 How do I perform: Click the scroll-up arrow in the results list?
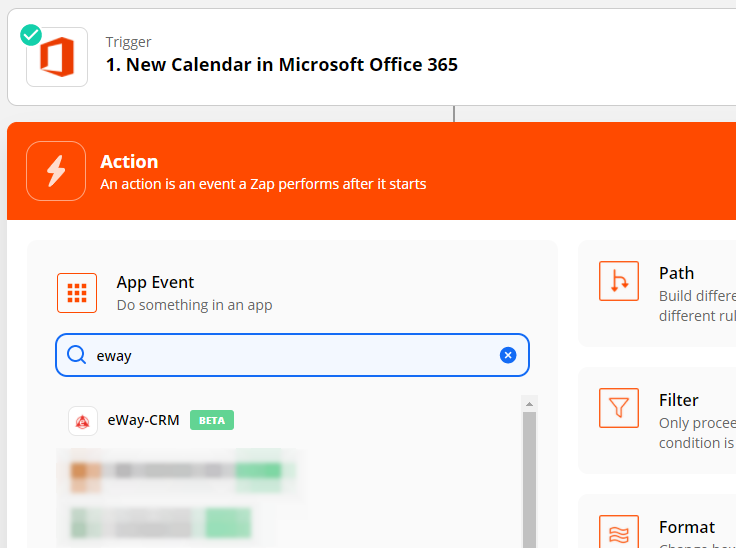pyautogui.click(x=529, y=404)
